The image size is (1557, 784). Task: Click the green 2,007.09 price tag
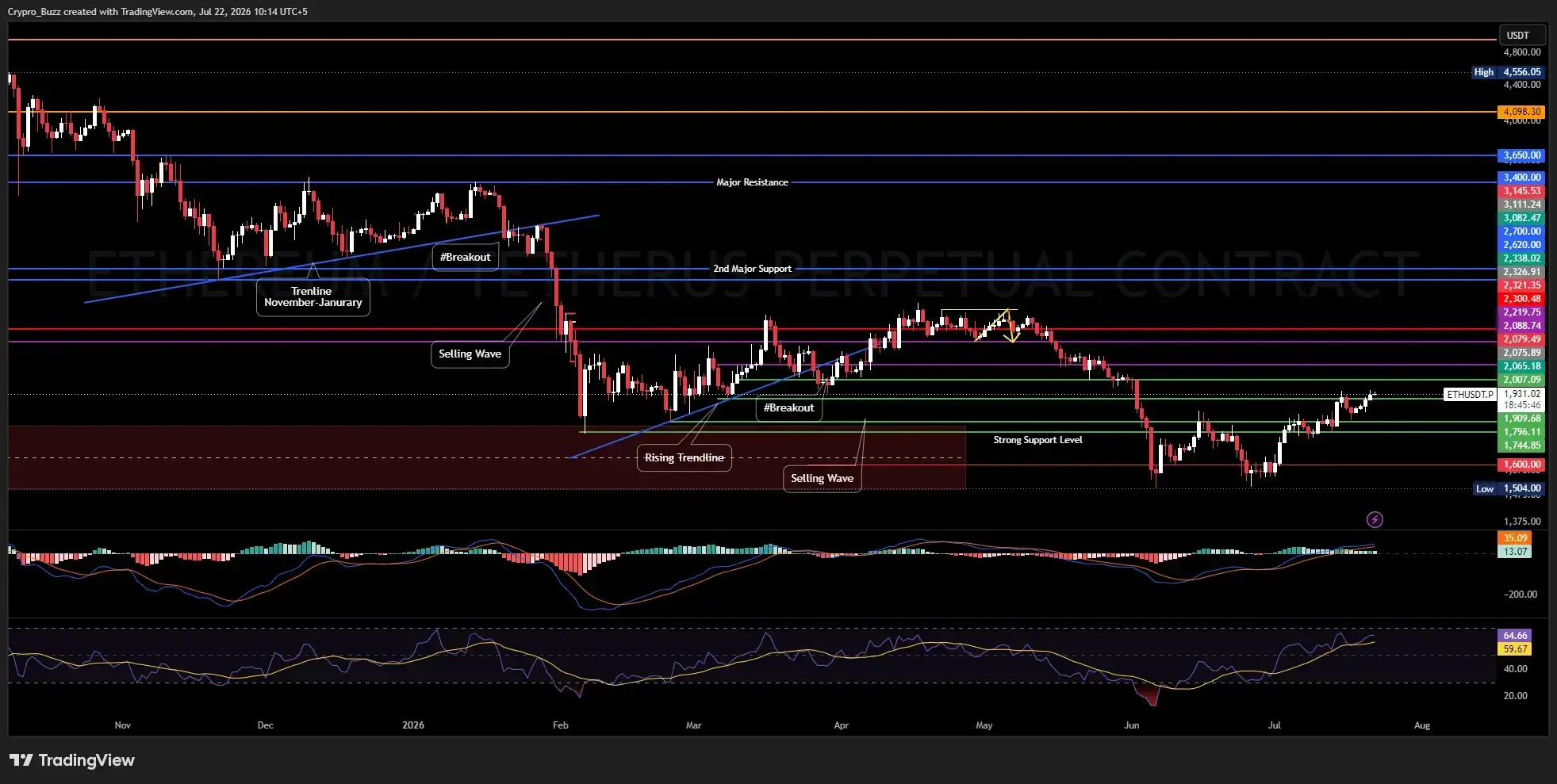pos(1521,380)
